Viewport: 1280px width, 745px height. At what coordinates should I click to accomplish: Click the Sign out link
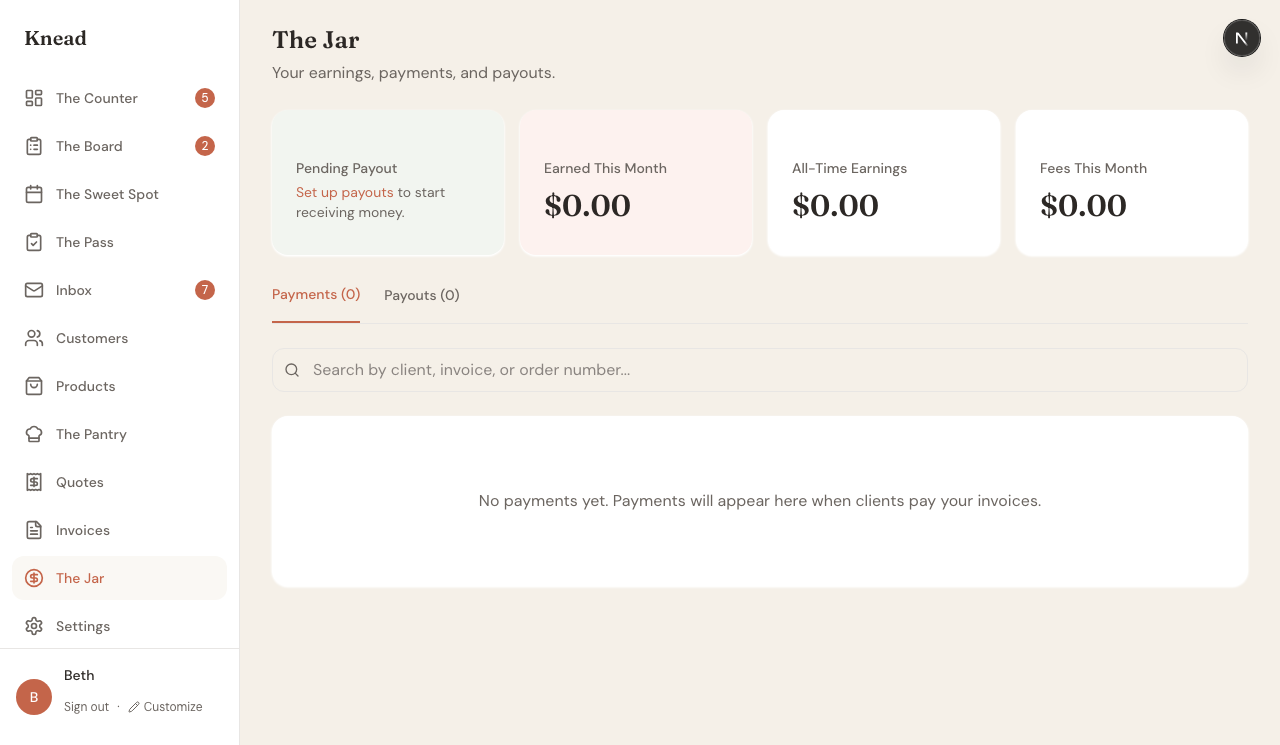86,706
